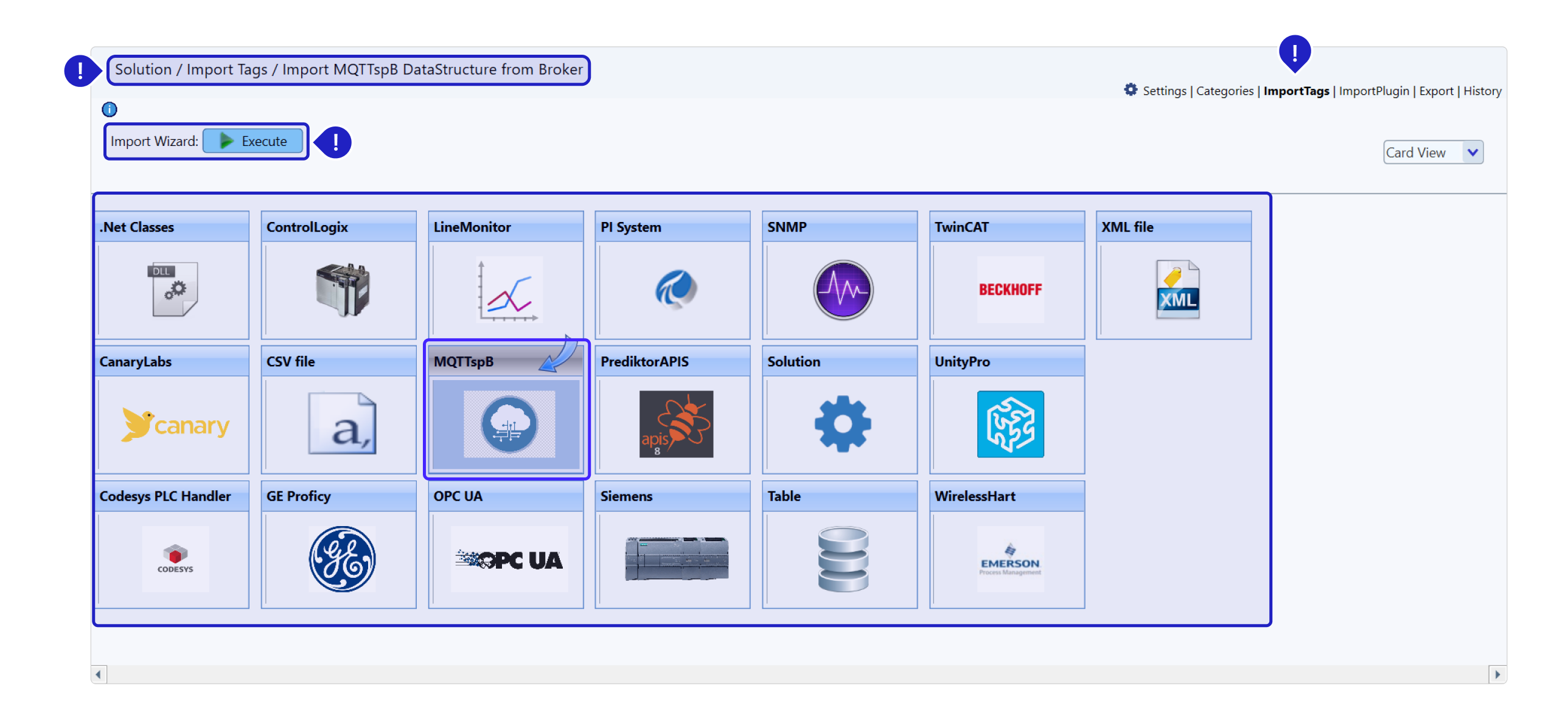1568x714 pixels.
Task: Click the blue info circle icon
Action: [110, 109]
